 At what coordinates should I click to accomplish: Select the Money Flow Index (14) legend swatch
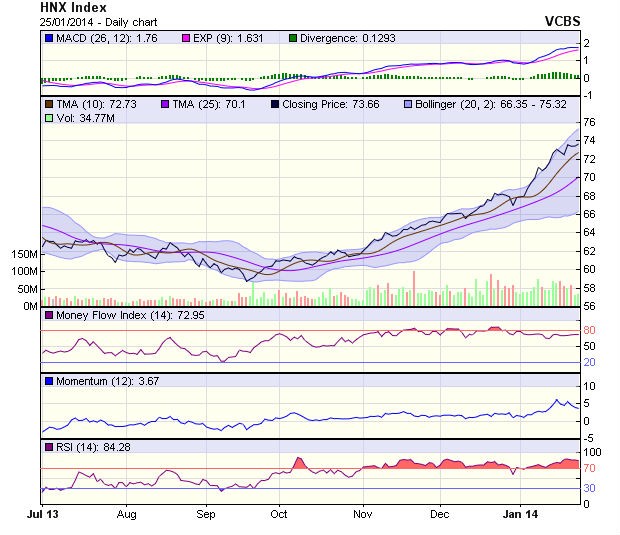coord(49,316)
